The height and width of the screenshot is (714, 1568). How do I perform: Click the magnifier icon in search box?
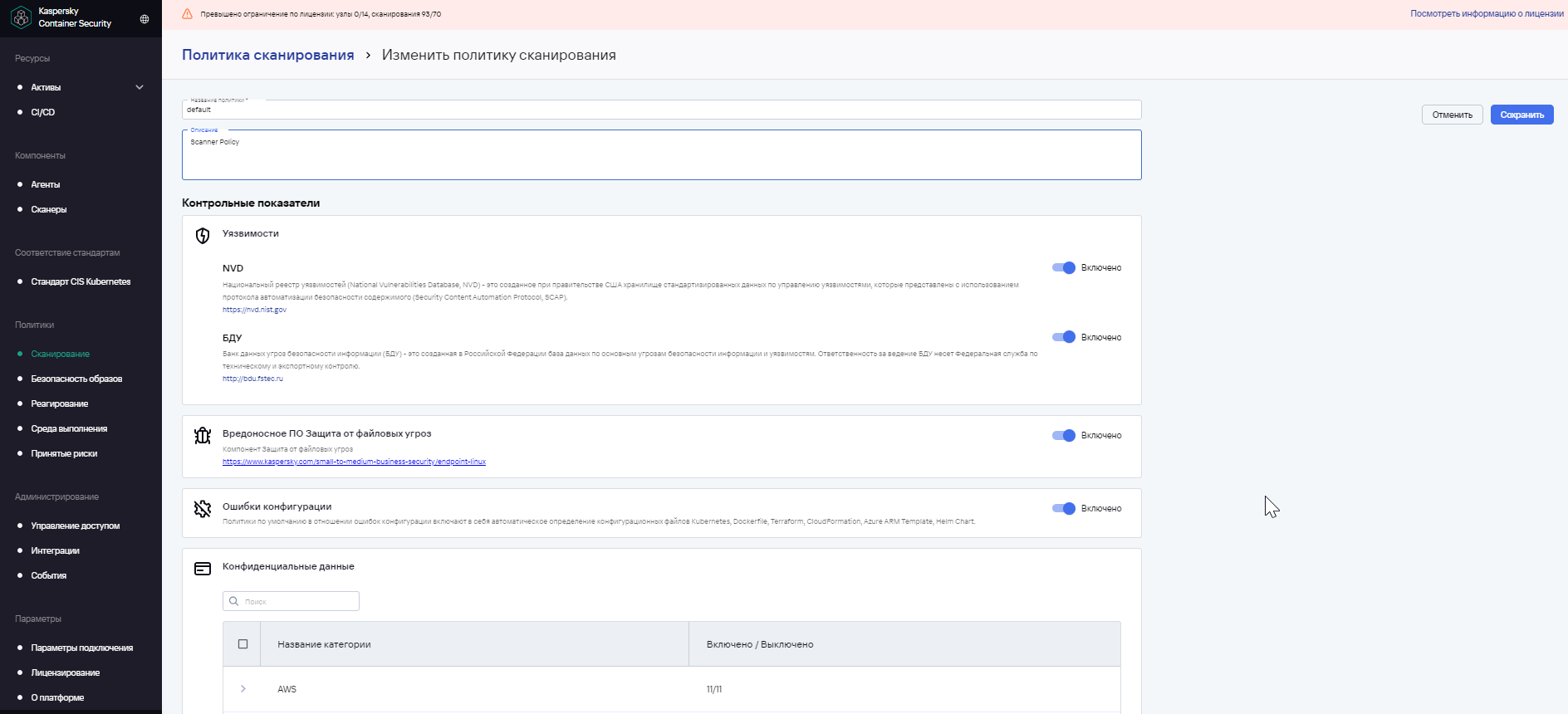tap(234, 601)
